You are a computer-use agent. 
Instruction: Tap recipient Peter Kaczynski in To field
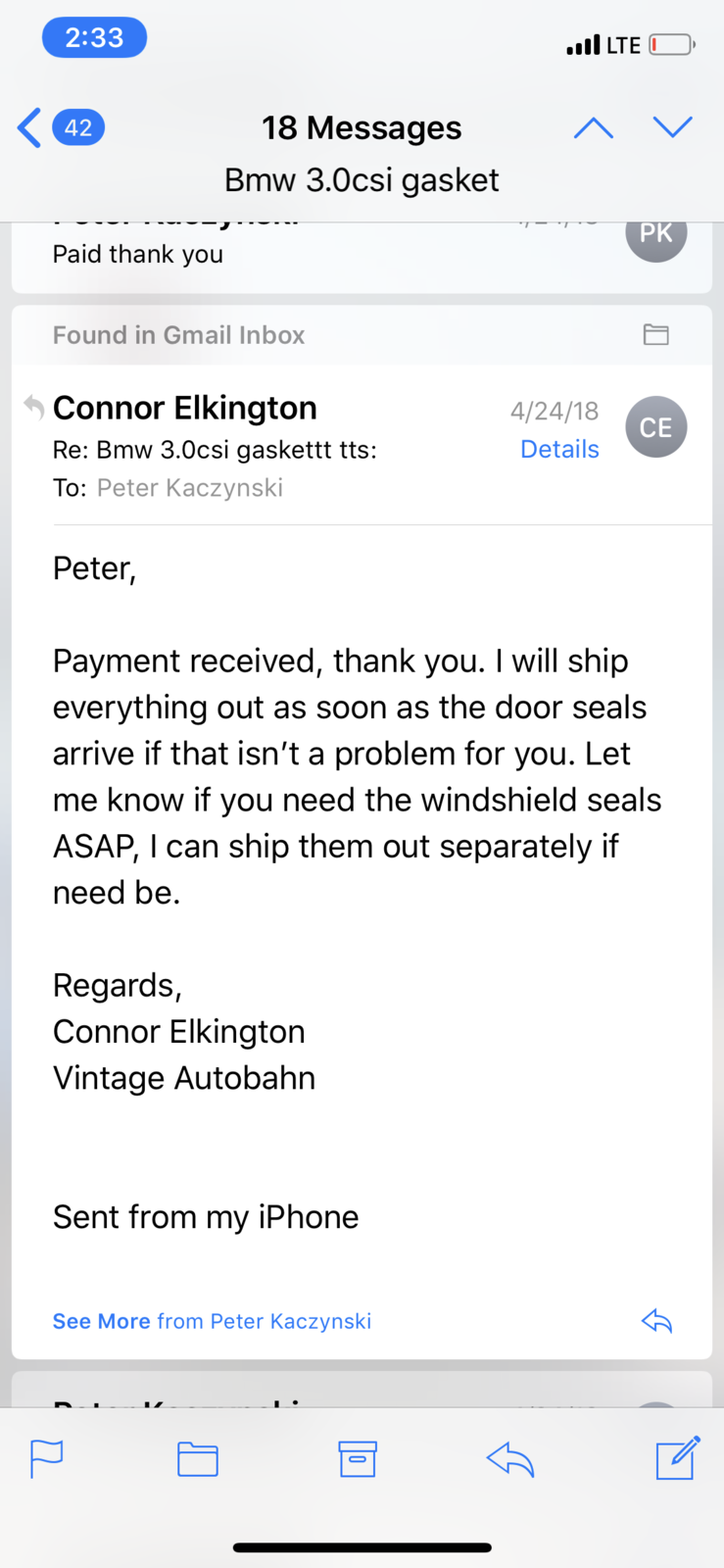[189, 488]
